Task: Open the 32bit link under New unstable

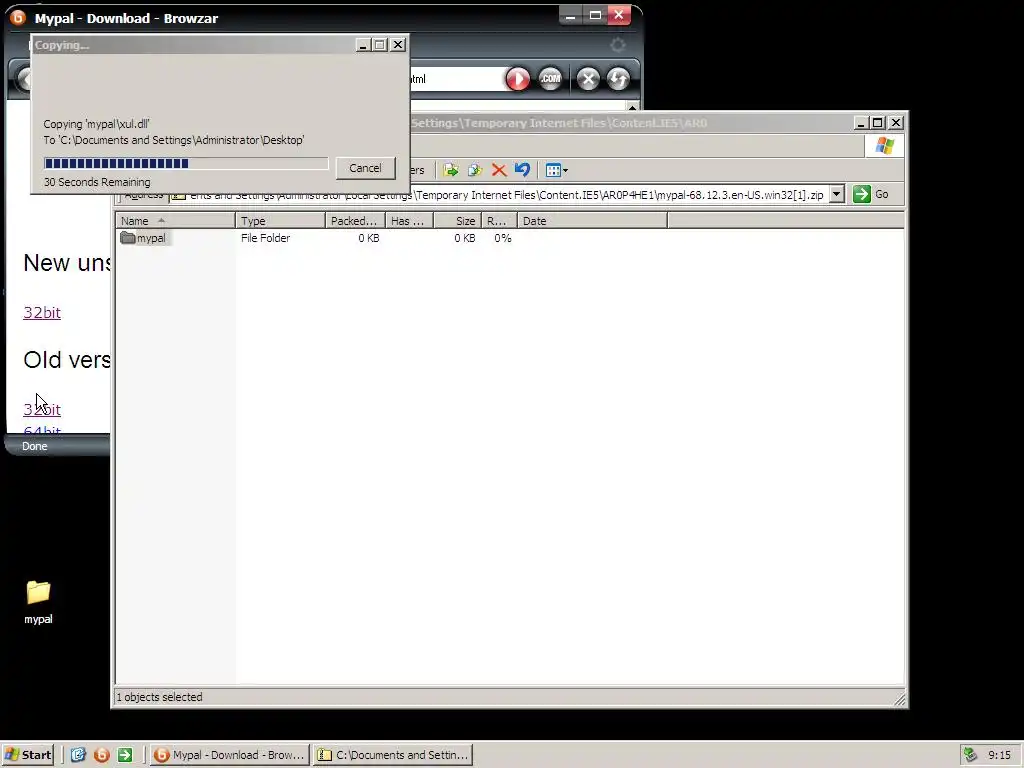Action: point(42,312)
